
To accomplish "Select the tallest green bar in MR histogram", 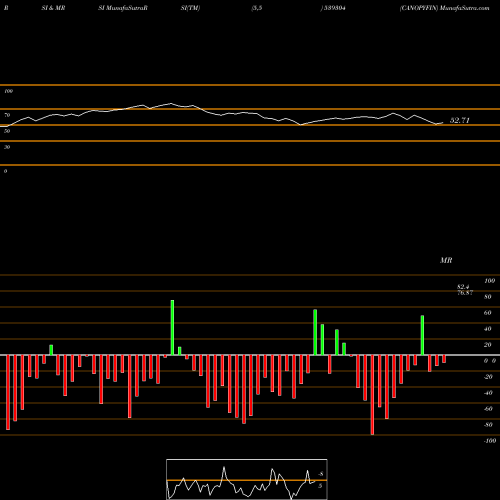I will [172, 328].
